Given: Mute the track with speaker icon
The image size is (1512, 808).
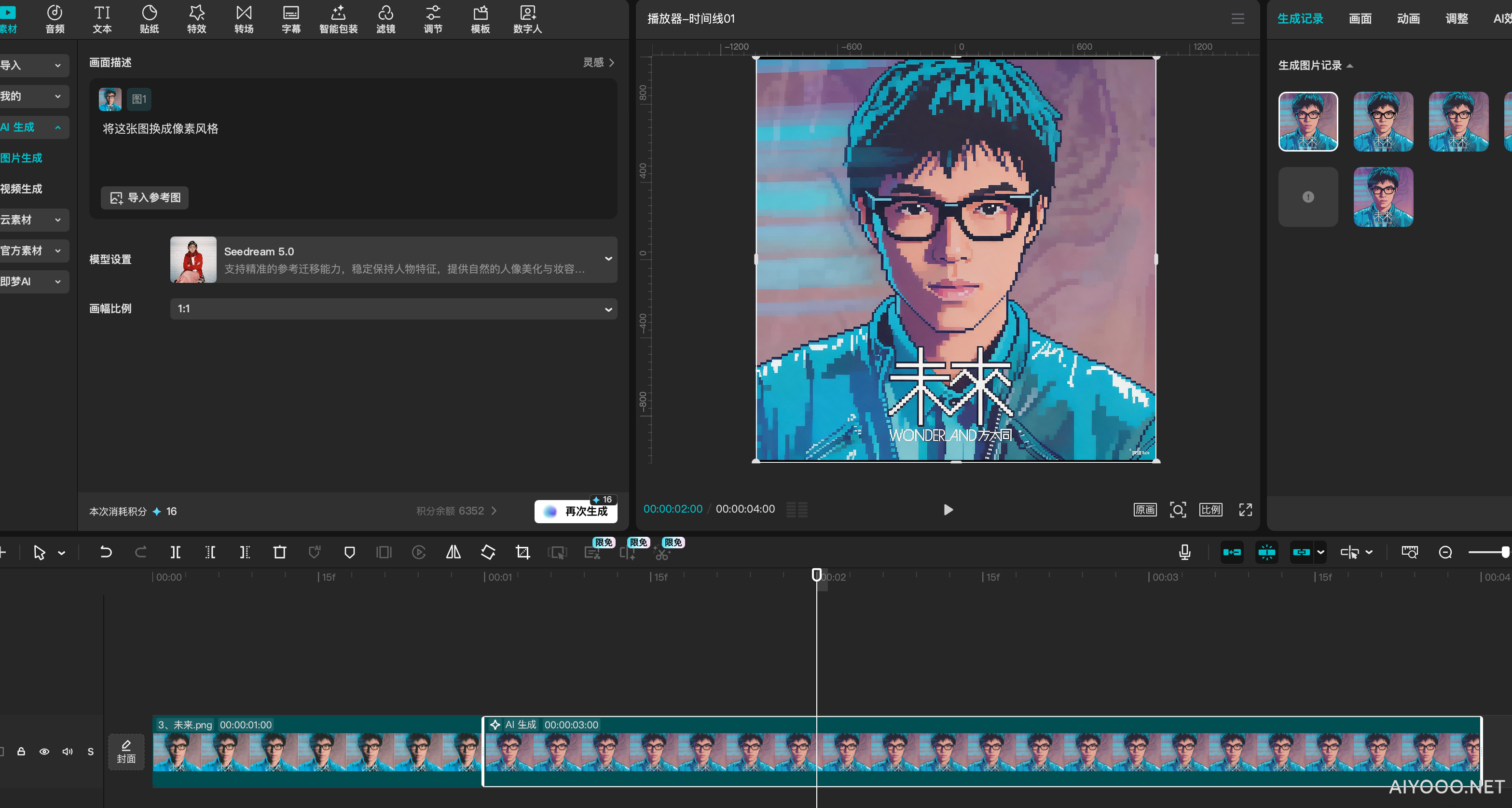Looking at the screenshot, I should point(68,752).
